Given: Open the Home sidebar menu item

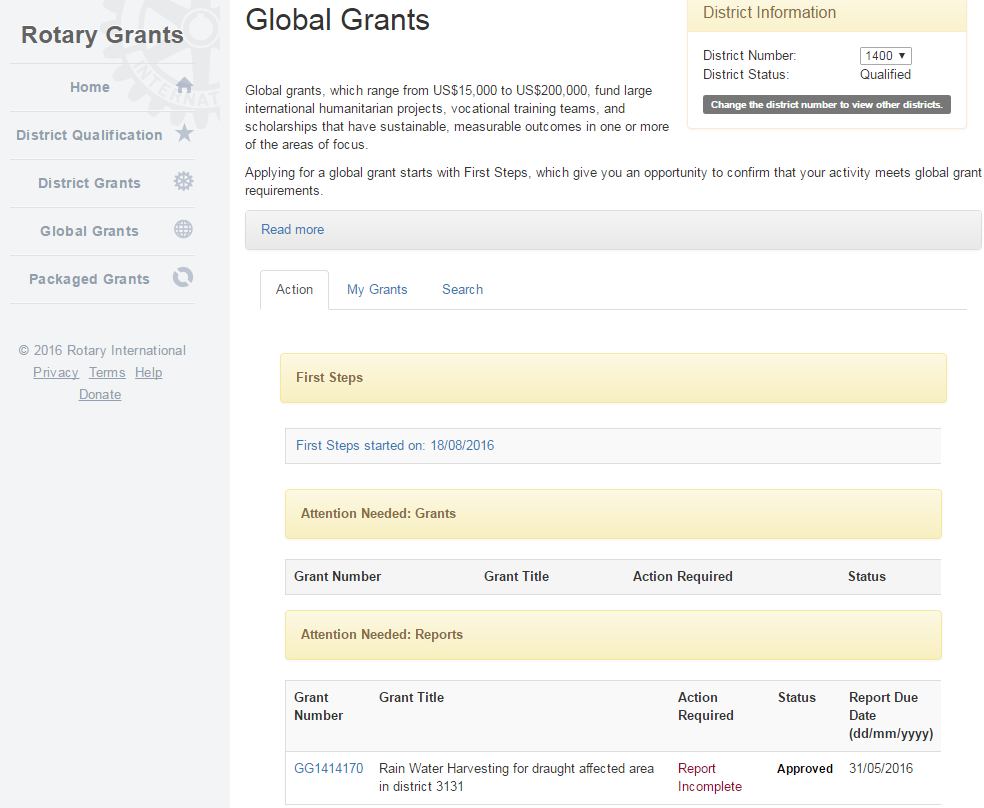Looking at the screenshot, I should pos(90,87).
